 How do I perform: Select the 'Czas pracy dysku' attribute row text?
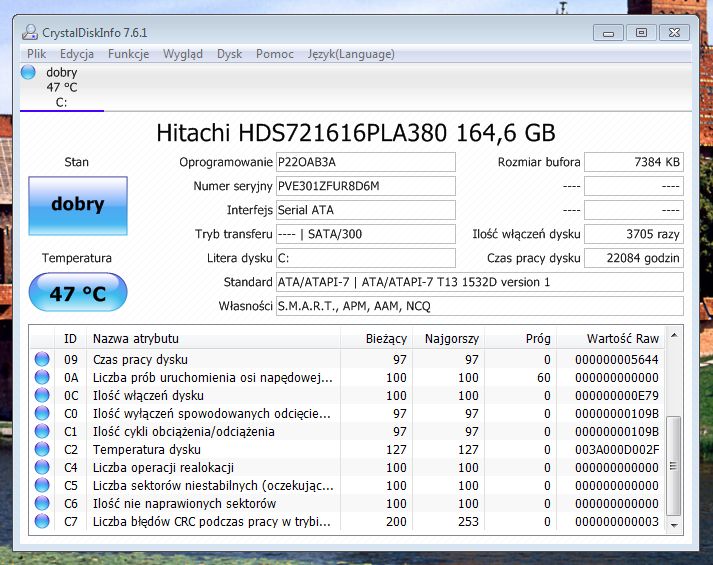click(x=140, y=360)
